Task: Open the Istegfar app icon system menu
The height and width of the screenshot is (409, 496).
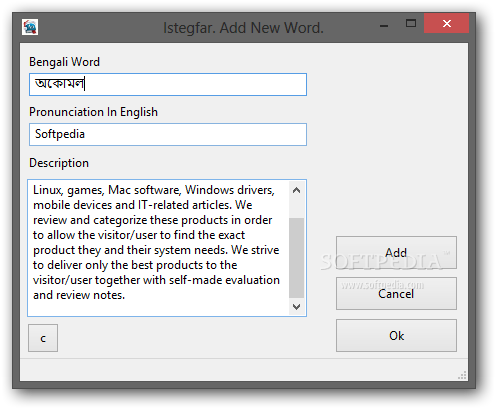Action: 30,27
